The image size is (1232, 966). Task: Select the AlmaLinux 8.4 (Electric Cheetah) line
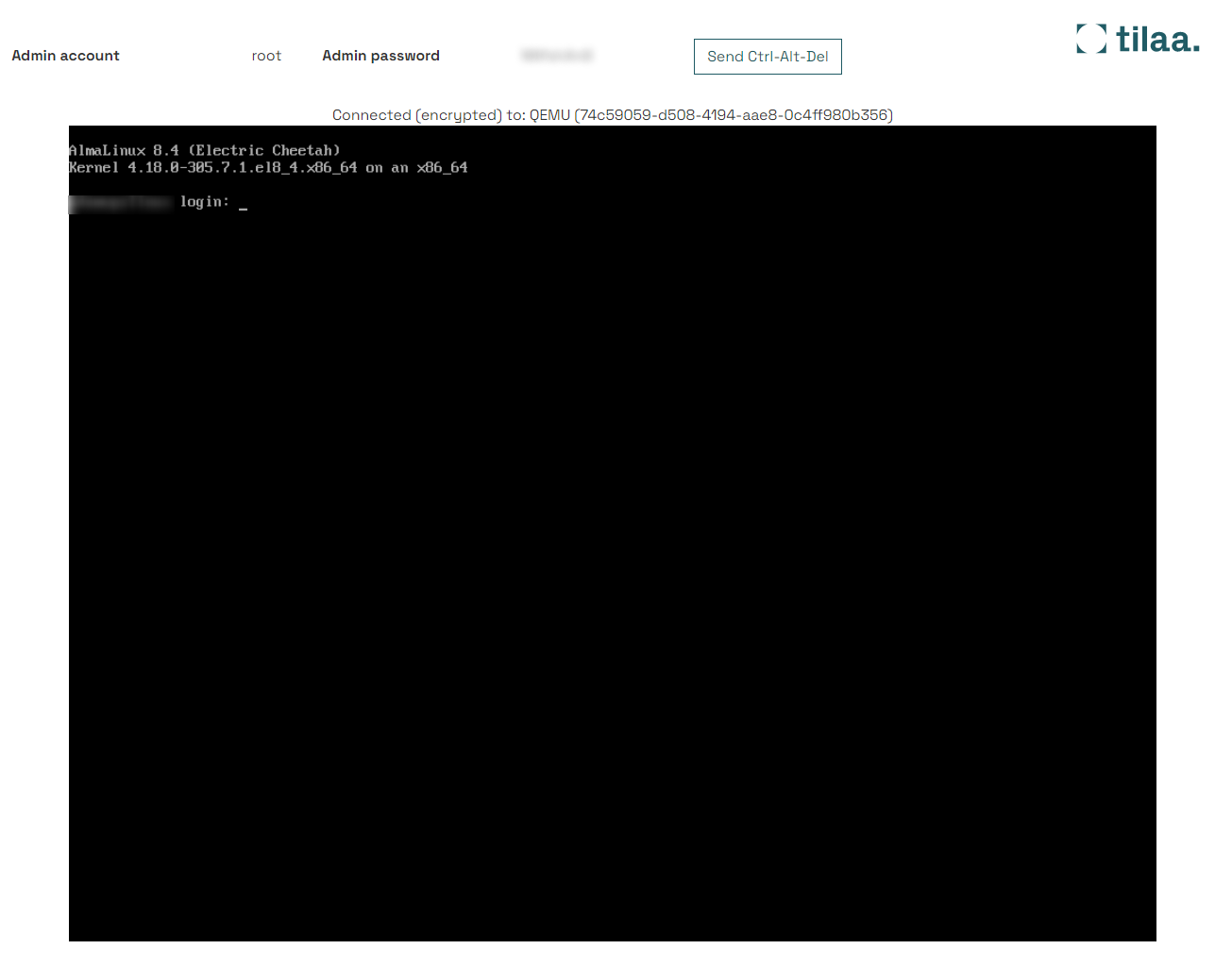[x=204, y=150]
